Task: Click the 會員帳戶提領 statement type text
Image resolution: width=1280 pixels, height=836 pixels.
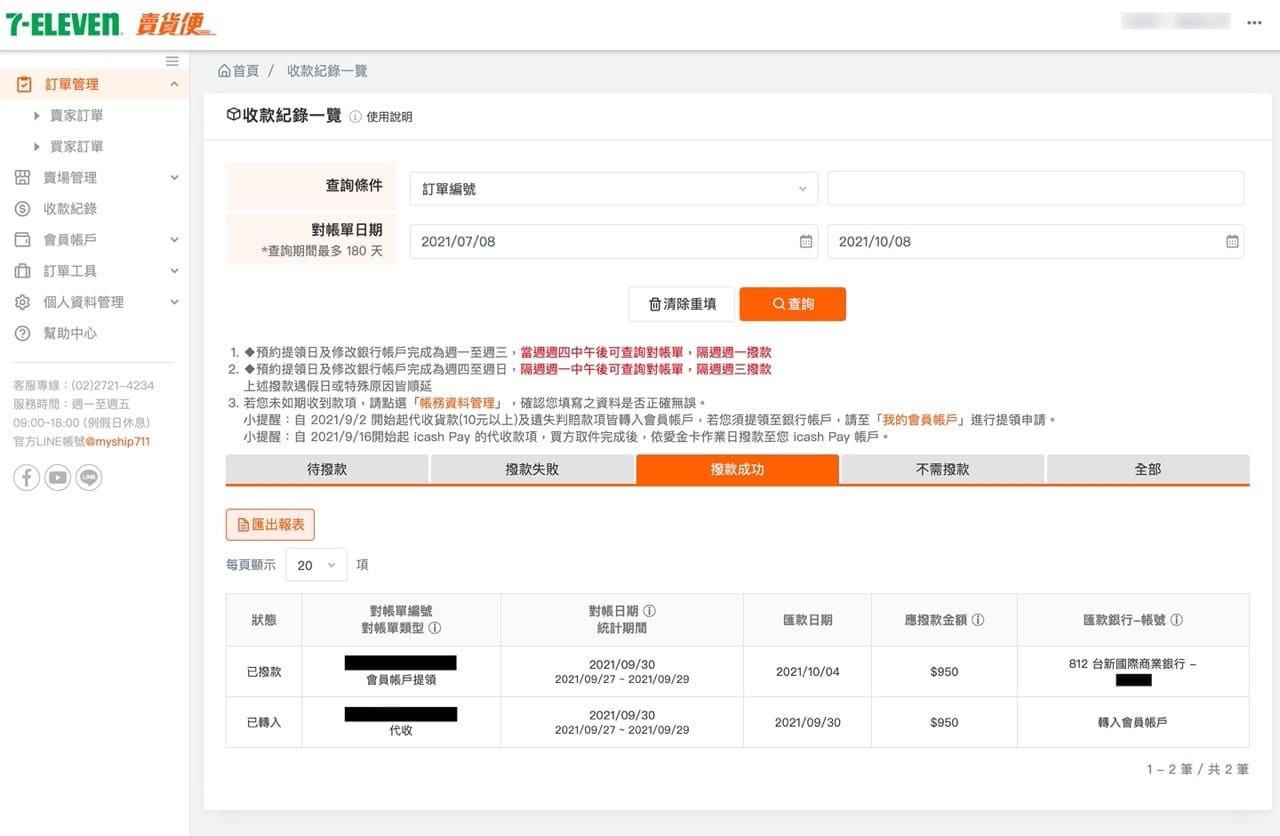Action: click(x=401, y=680)
